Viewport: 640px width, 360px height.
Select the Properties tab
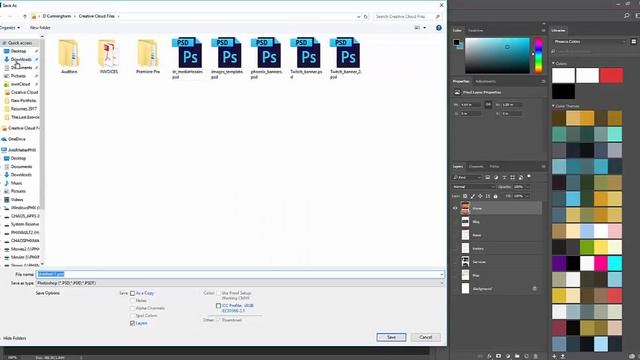[461, 81]
